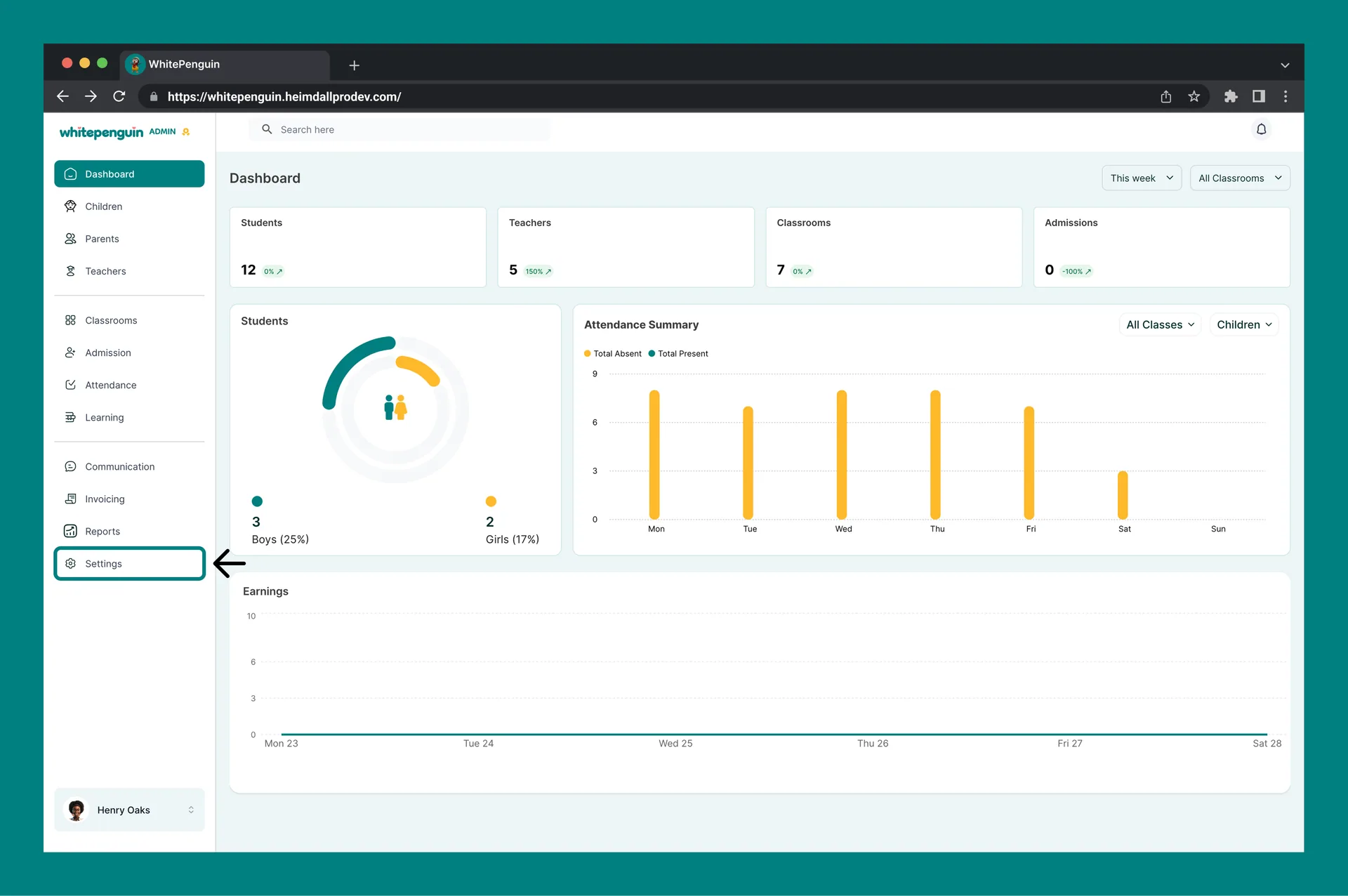Open the Children sidebar item
Image resolution: width=1348 pixels, height=896 pixels.
[129, 206]
